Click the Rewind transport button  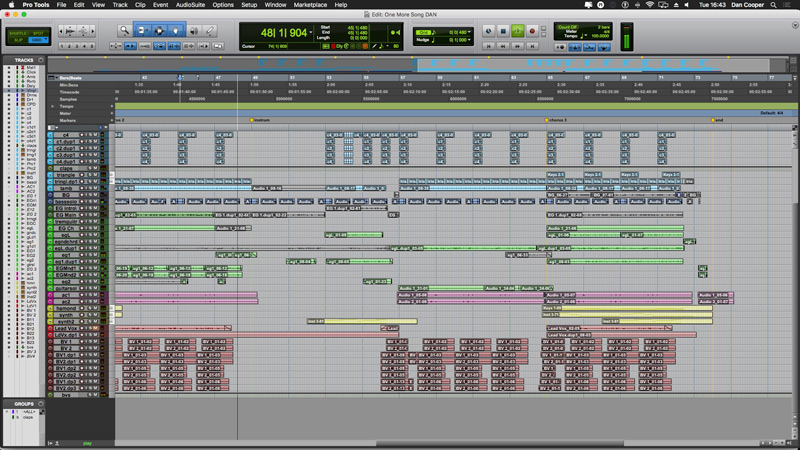(503, 46)
